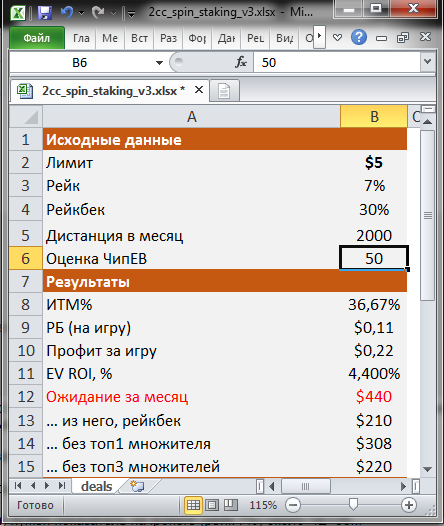Viewport: 444px width, 526px height.
Task: Click into the Name Box showing B6
Action: click(79, 63)
